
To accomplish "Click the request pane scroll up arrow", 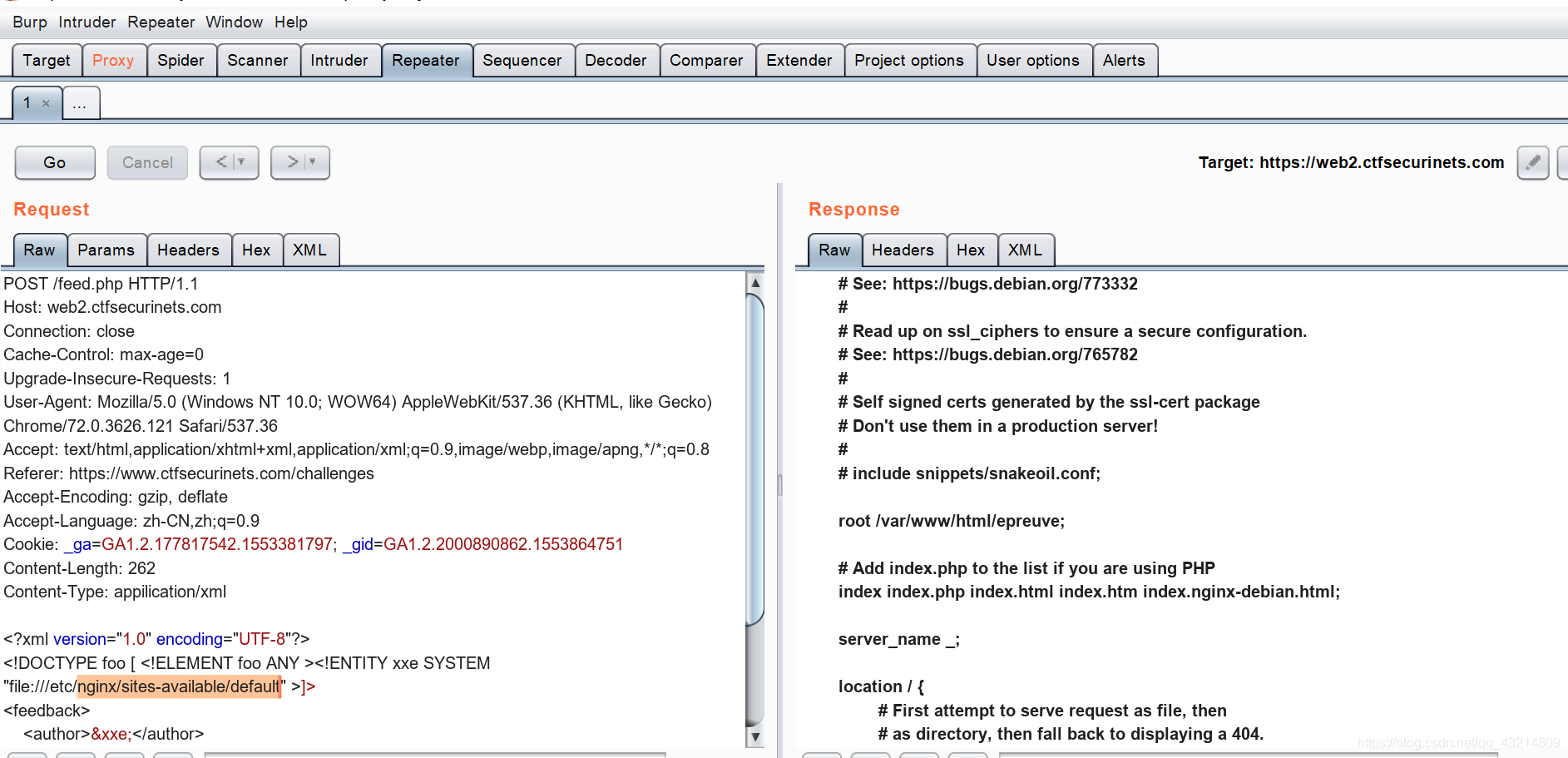I will point(755,283).
